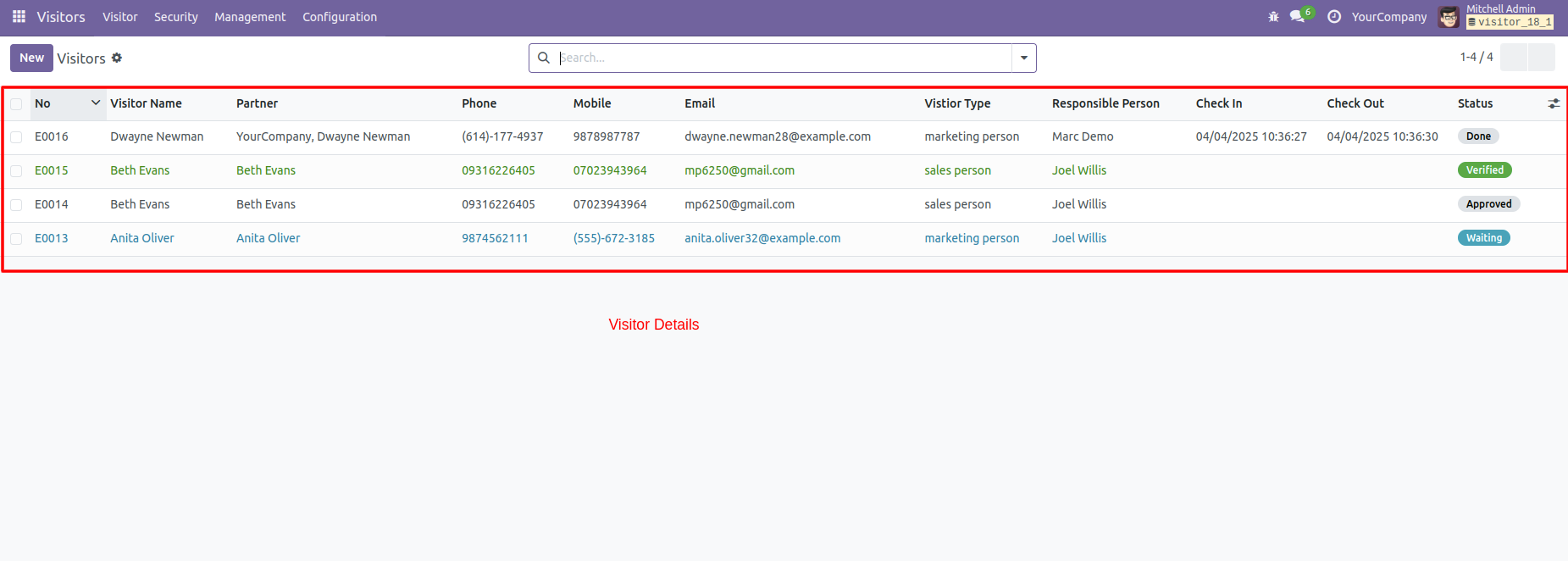
Task: Click the search magnifier icon
Action: point(544,58)
